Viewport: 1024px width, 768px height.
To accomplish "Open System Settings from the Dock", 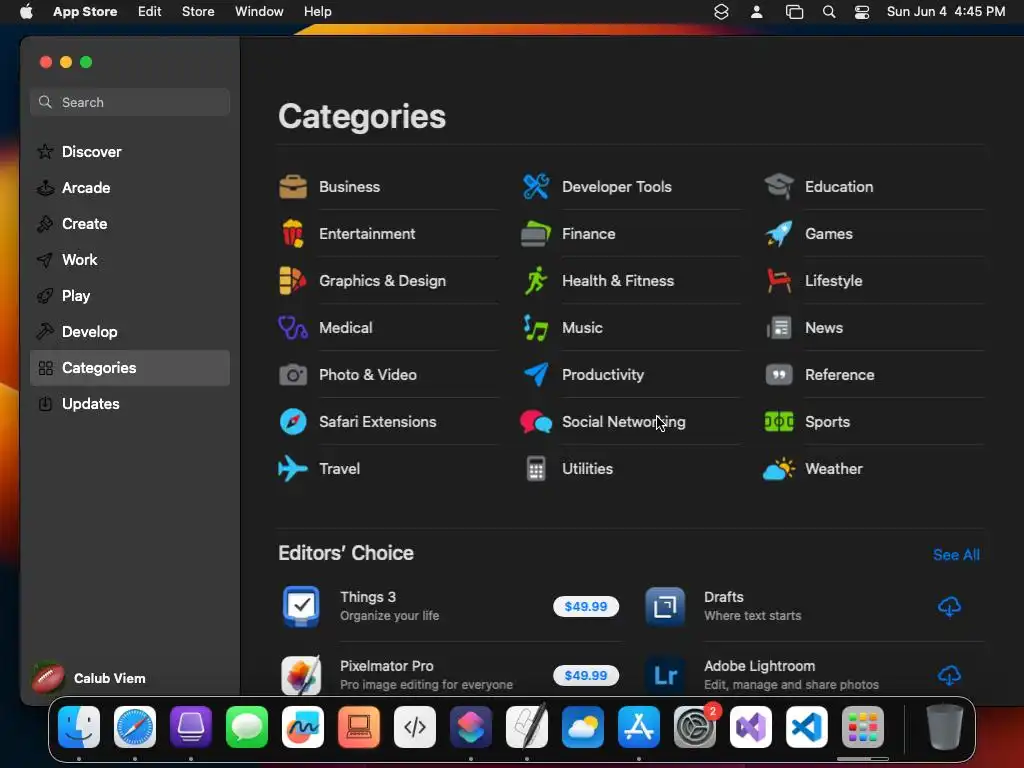I will point(695,727).
